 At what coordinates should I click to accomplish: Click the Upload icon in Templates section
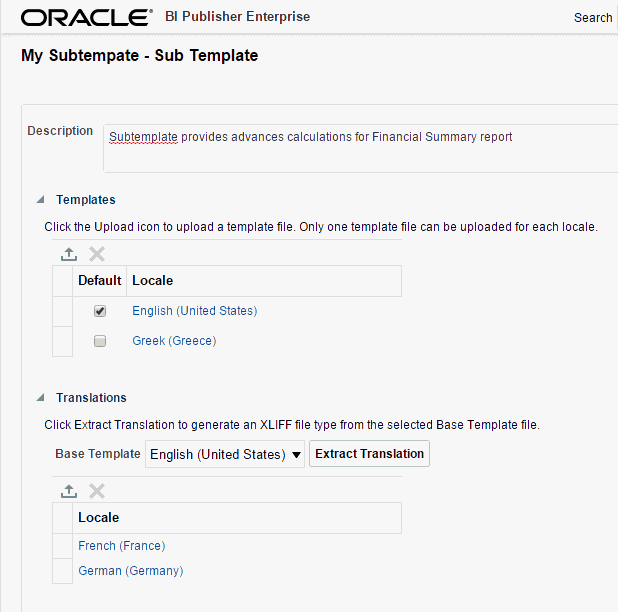[x=69, y=254]
